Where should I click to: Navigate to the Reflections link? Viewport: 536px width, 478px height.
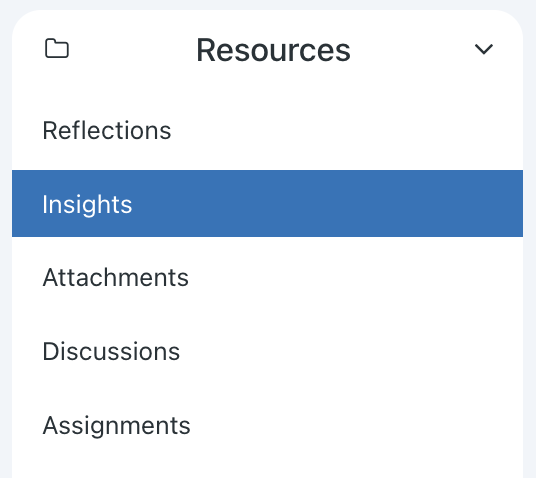tap(267, 130)
